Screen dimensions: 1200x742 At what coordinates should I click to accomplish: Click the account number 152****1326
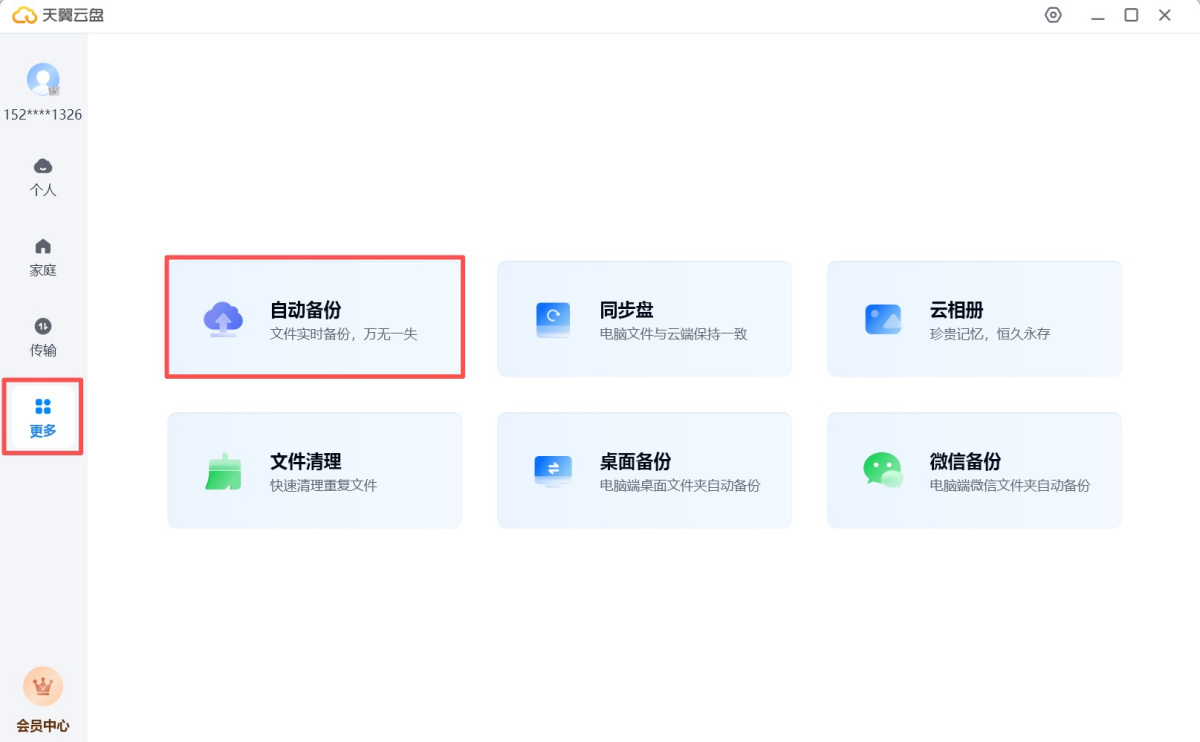click(x=43, y=114)
